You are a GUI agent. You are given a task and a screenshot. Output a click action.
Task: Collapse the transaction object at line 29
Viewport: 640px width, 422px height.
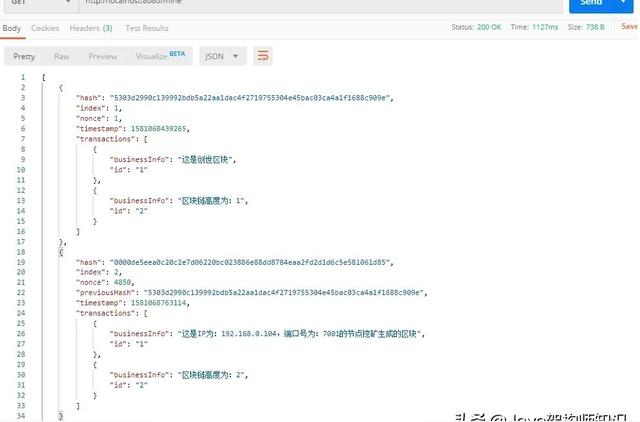pyautogui.click(x=94, y=364)
